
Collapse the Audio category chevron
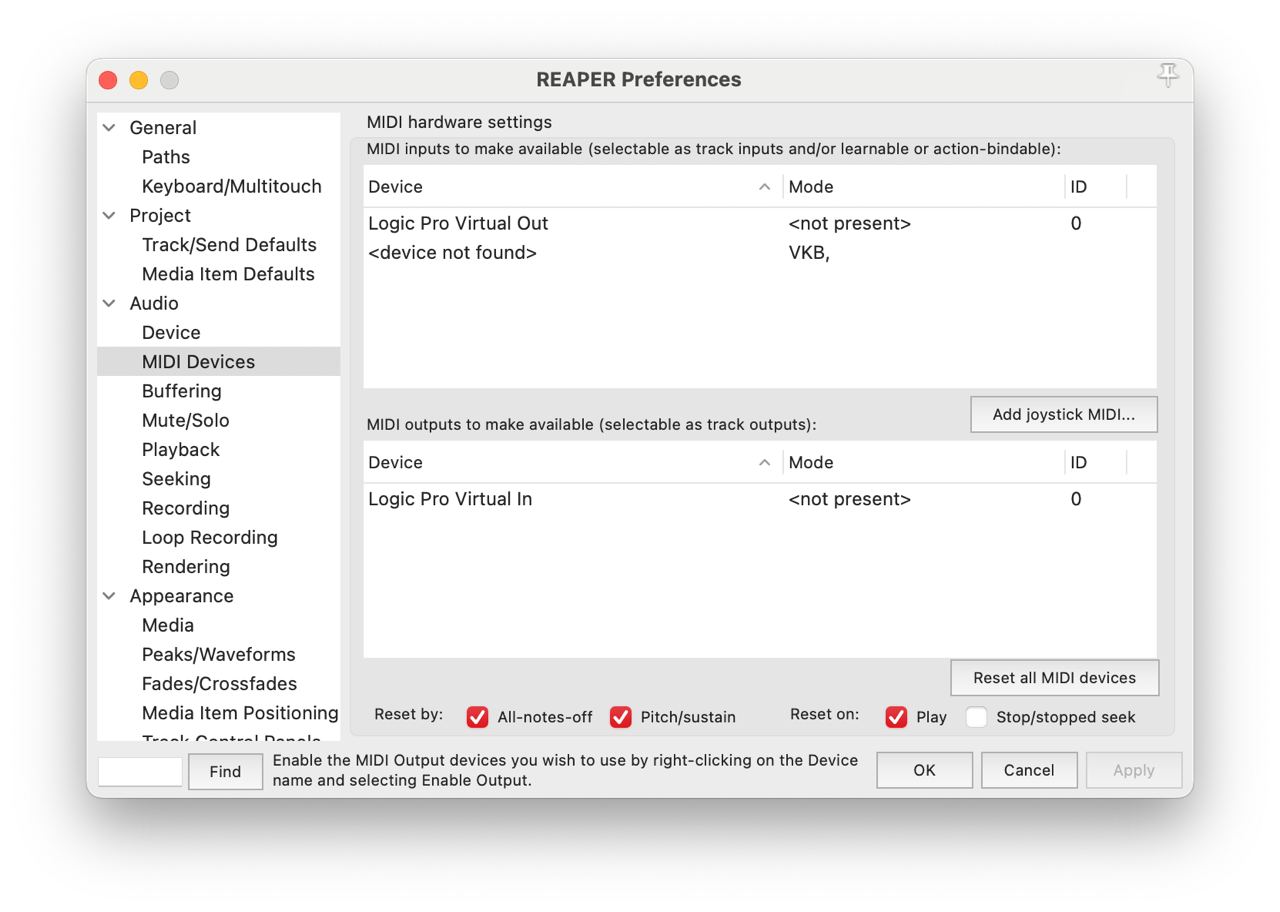point(110,304)
